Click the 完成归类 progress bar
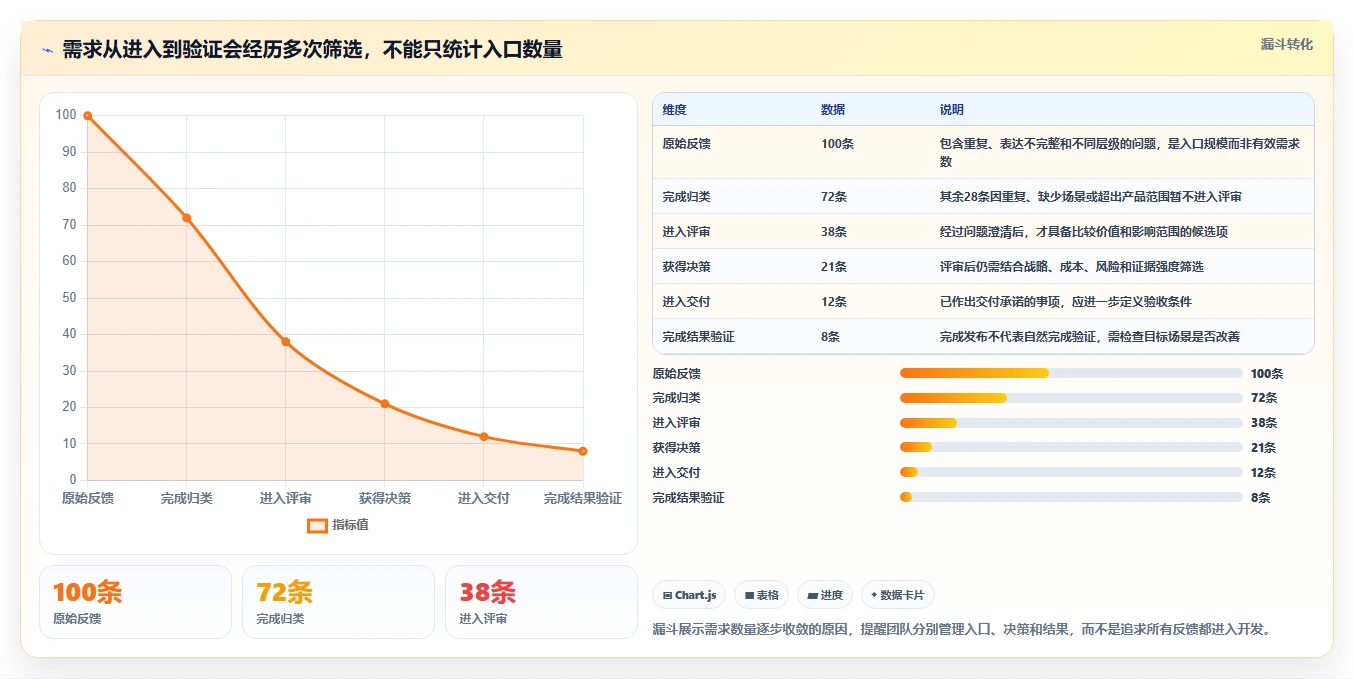The height and width of the screenshot is (679, 1354). (x=1071, y=398)
